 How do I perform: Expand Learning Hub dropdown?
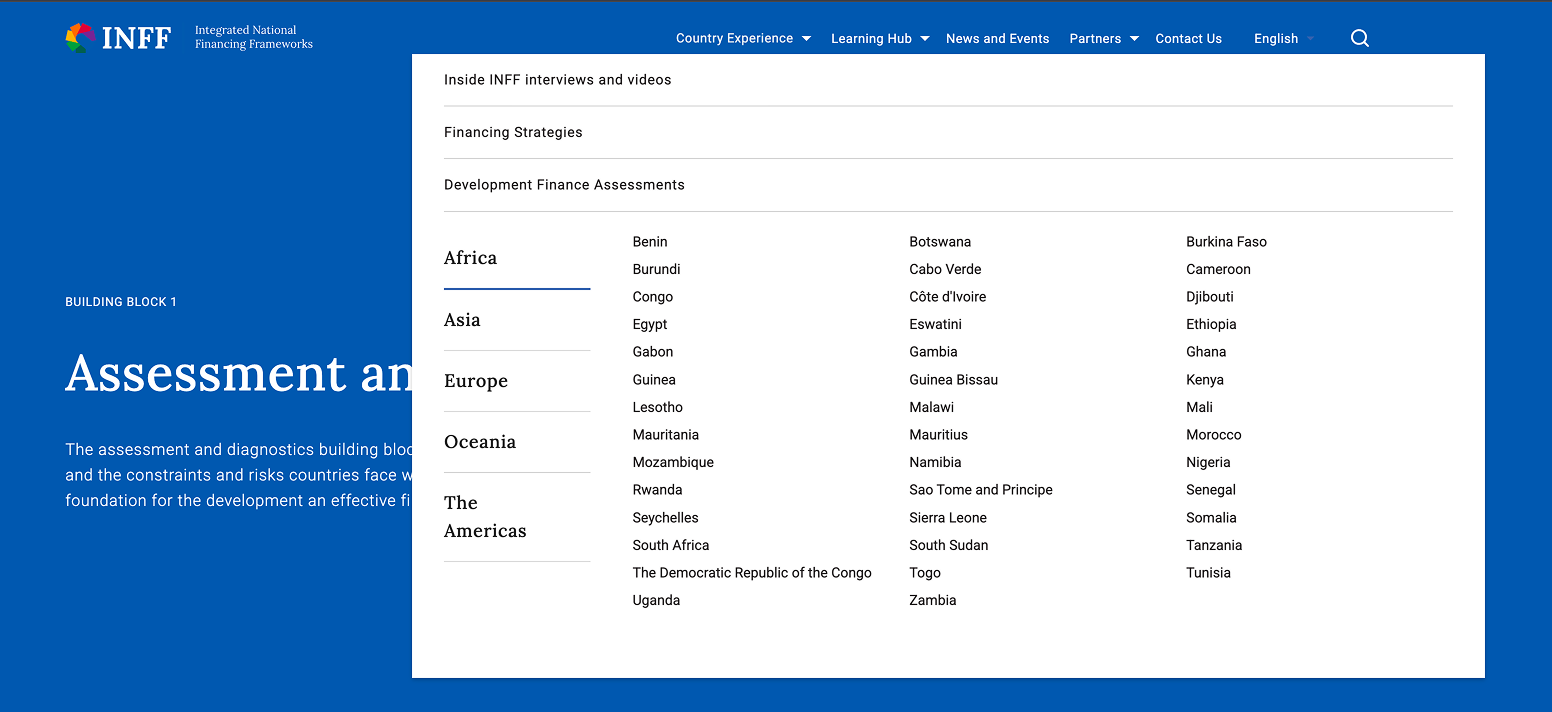880,38
